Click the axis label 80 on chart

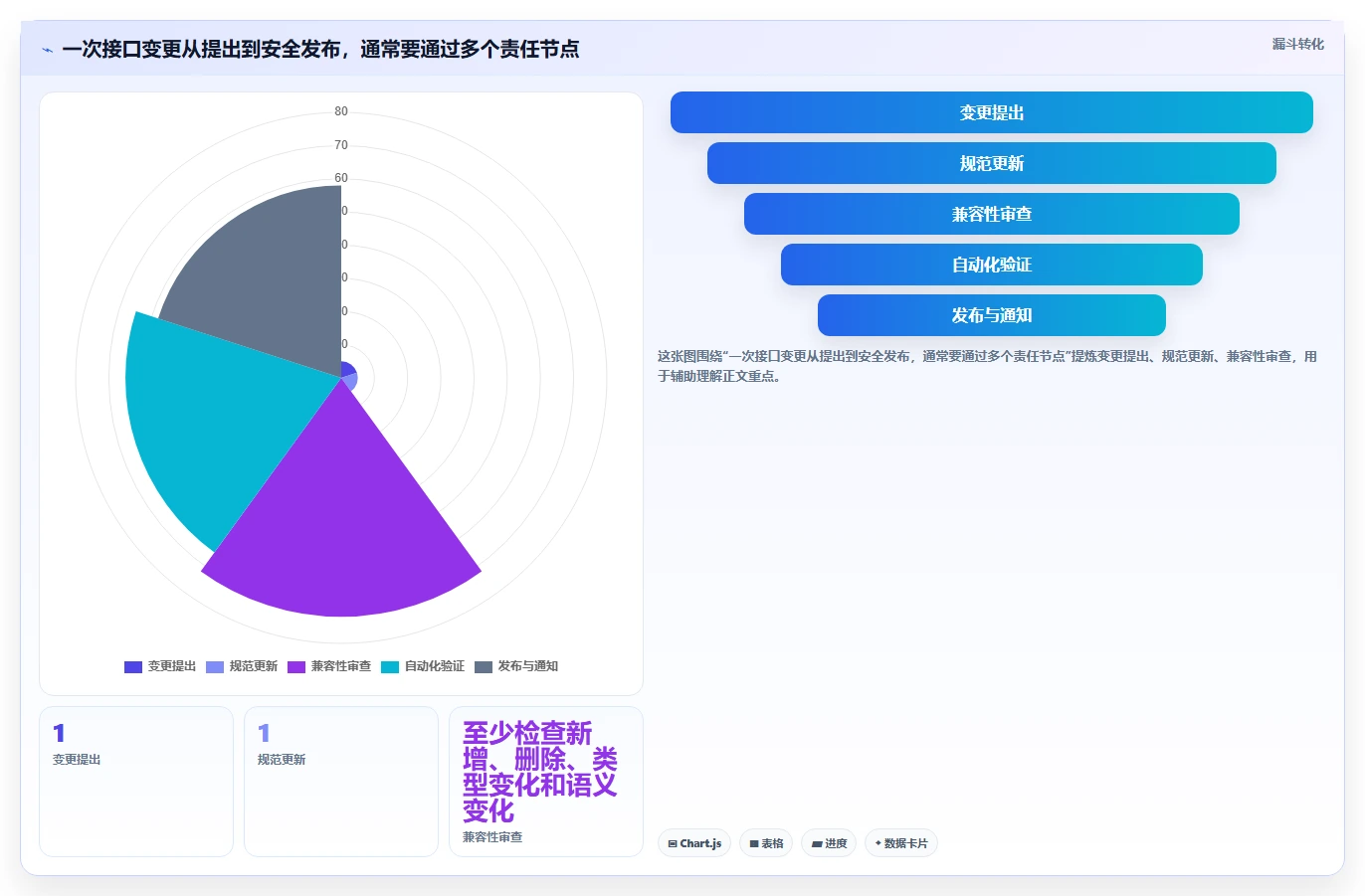pyautogui.click(x=341, y=111)
